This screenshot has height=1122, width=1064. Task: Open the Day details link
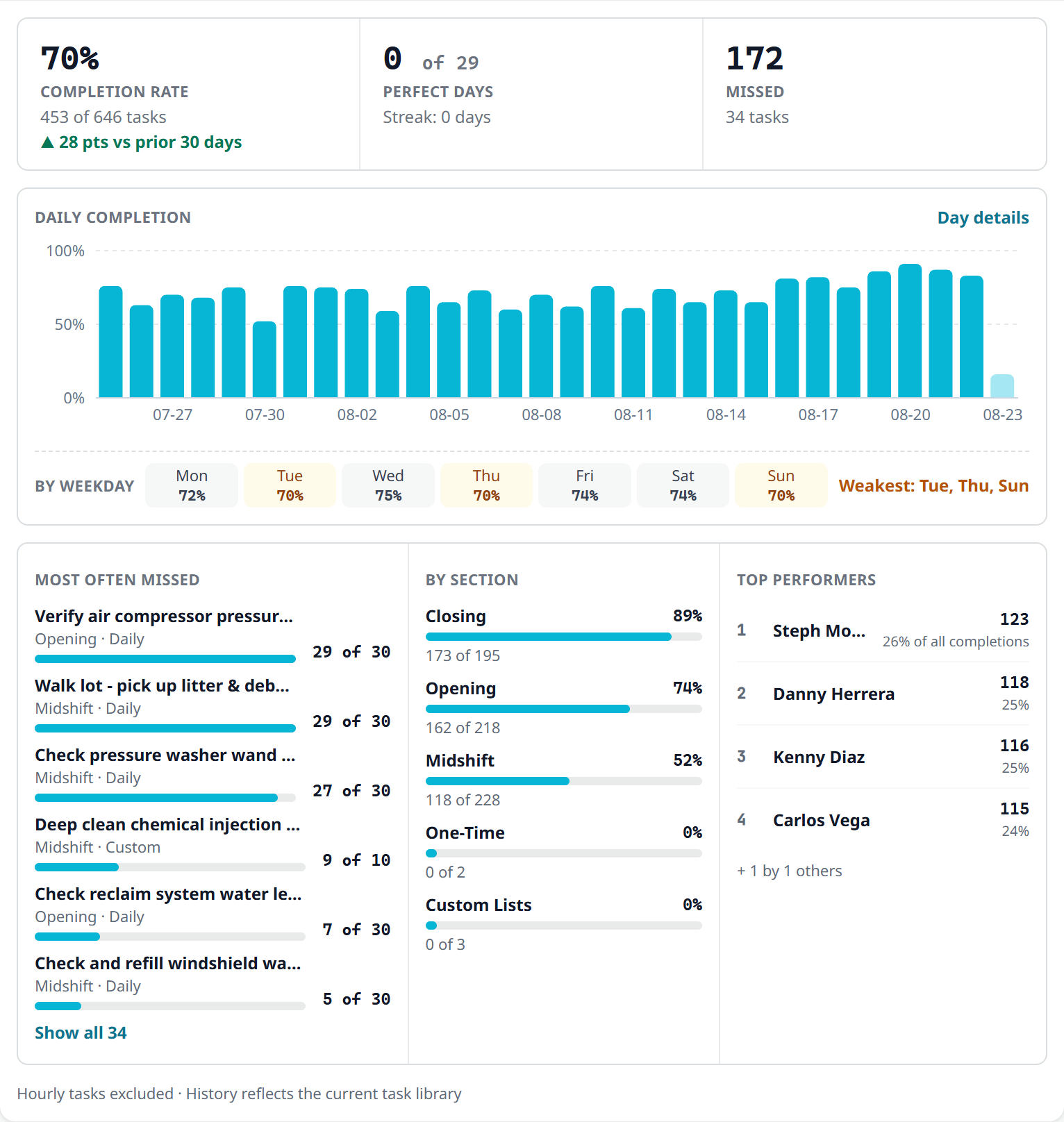click(983, 218)
